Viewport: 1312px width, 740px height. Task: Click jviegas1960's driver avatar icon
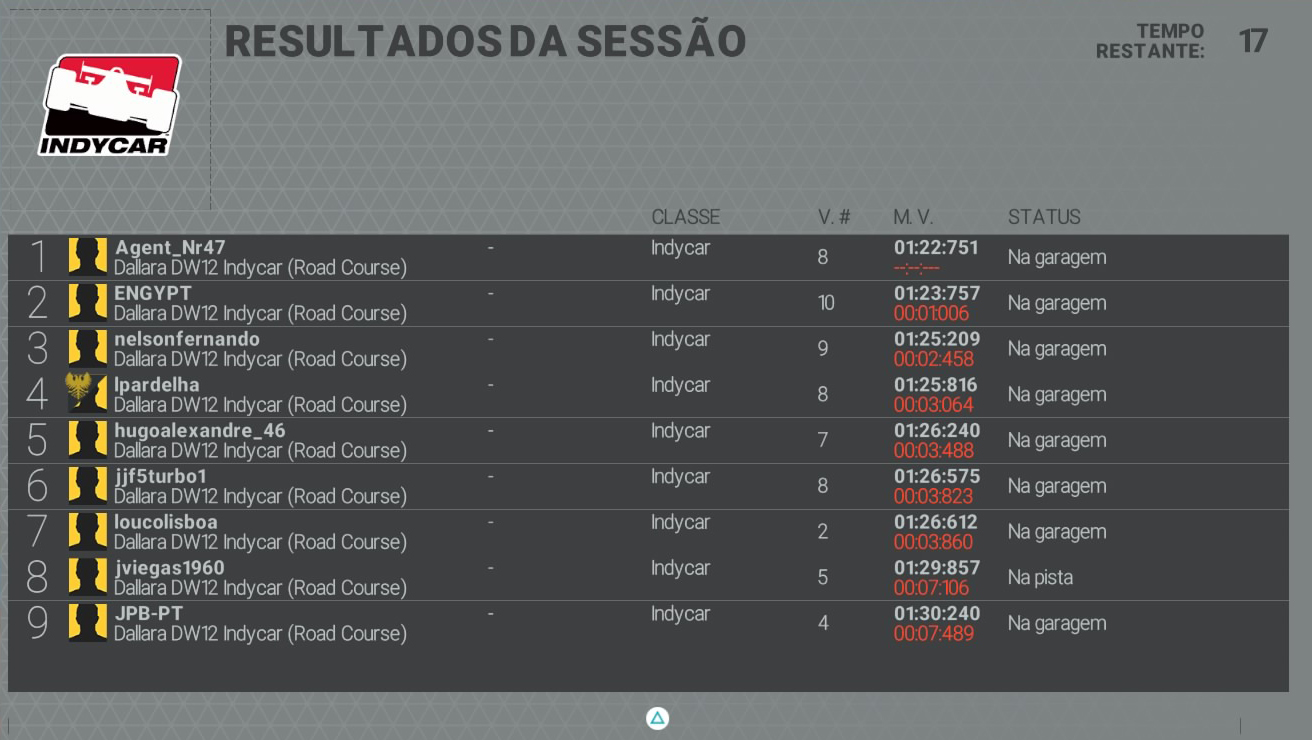87,577
